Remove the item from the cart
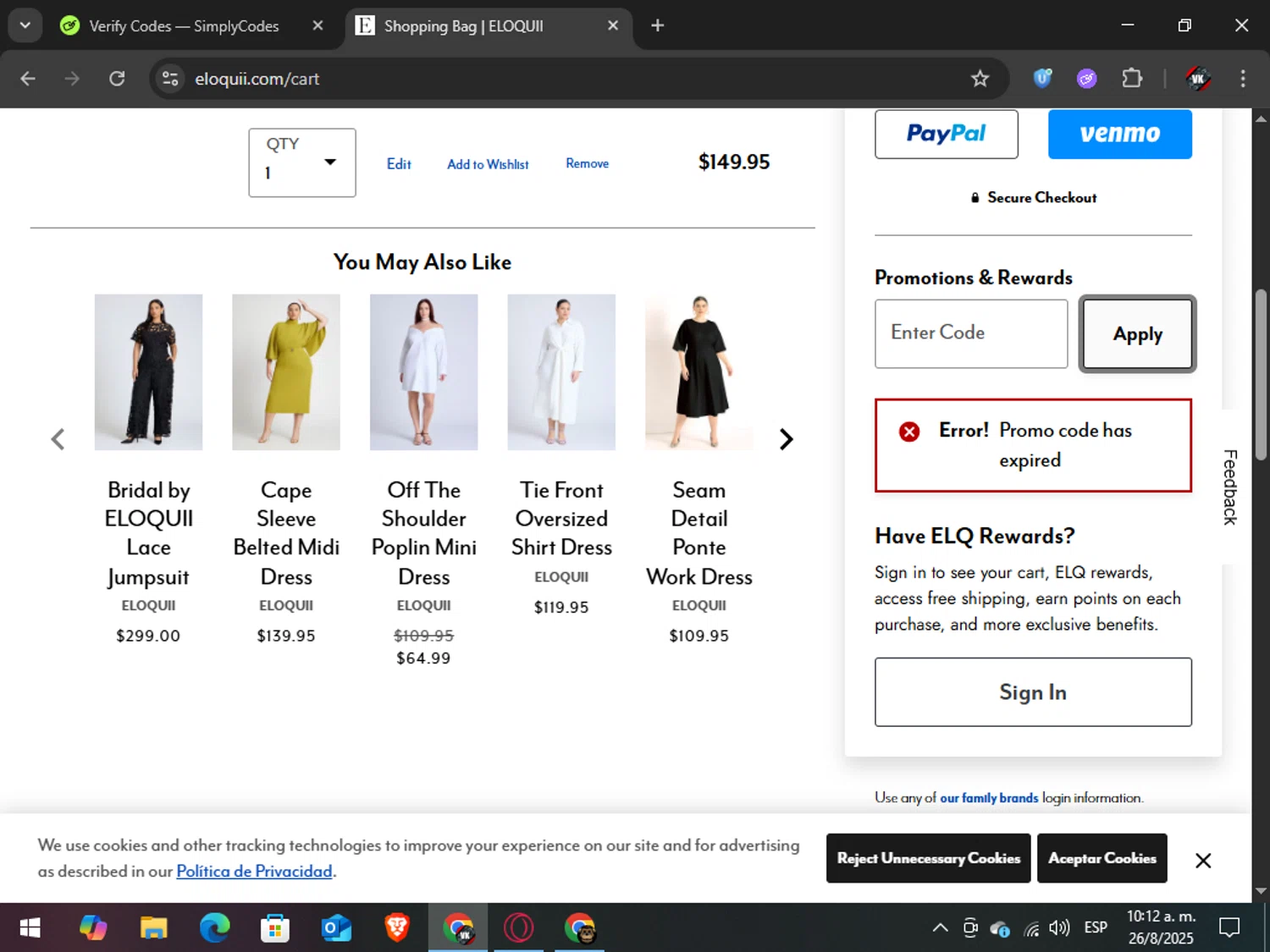This screenshot has height=952, width=1270. (587, 163)
